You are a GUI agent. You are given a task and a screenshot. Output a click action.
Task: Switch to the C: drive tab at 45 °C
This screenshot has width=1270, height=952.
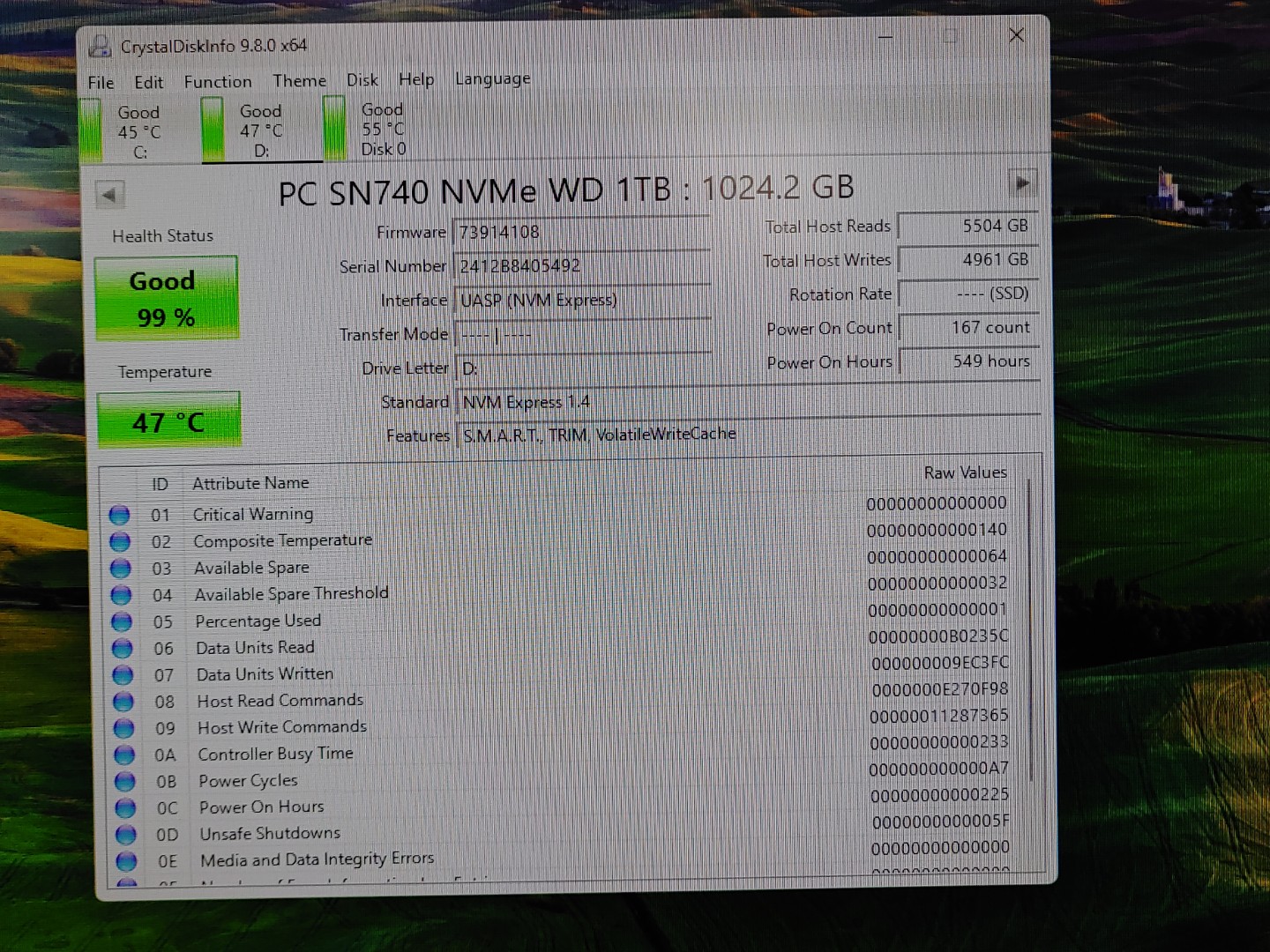(138, 131)
